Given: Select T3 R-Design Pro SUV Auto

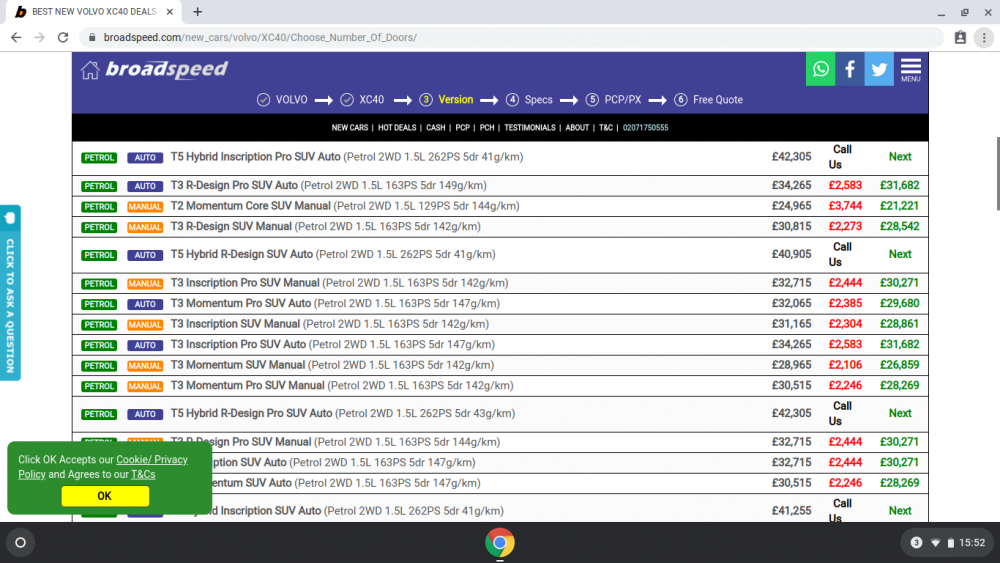Looking at the screenshot, I should pos(328,186).
